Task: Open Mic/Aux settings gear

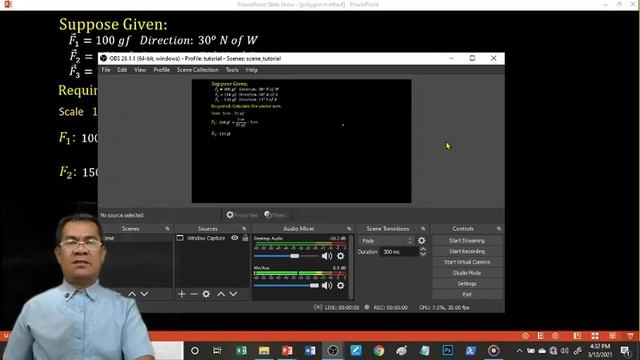Action: (340, 286)
